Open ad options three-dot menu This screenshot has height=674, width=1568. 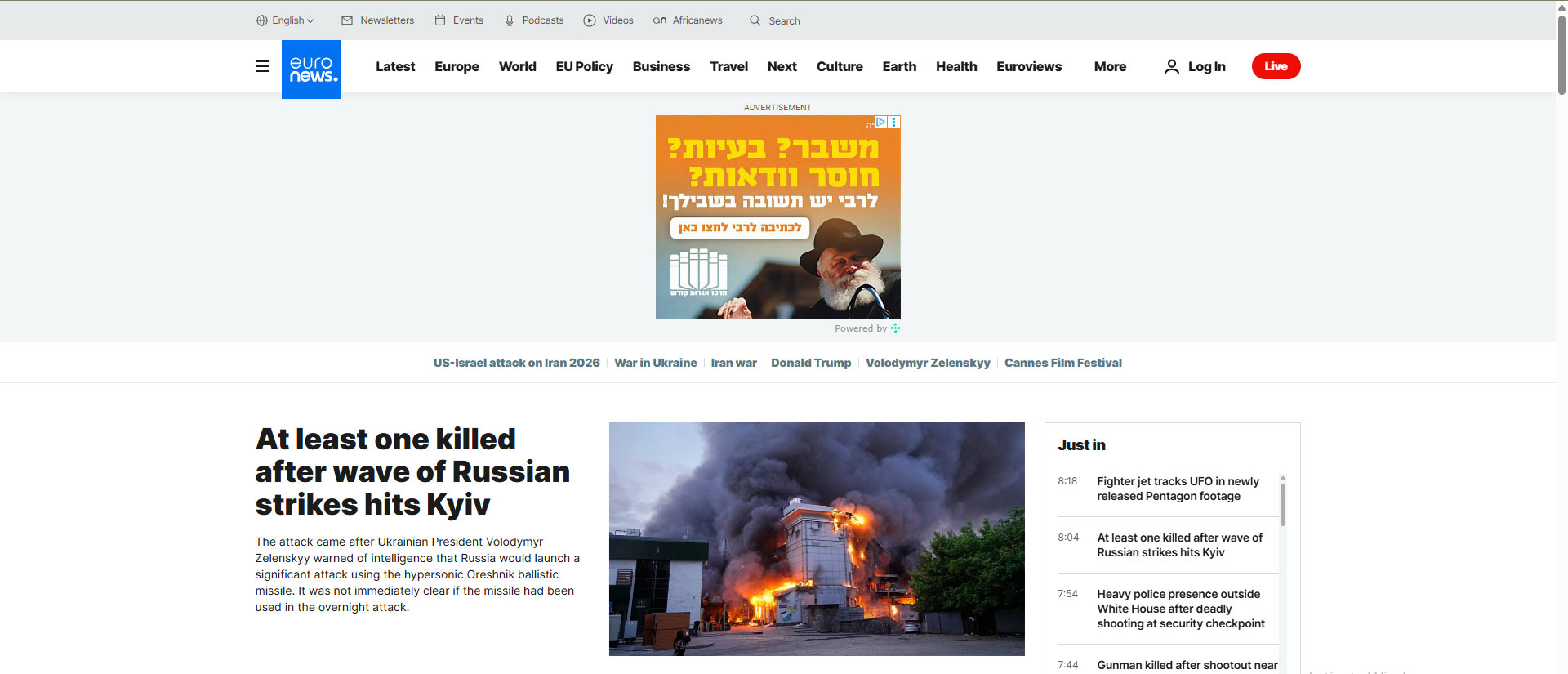click(x=894, y=122)
